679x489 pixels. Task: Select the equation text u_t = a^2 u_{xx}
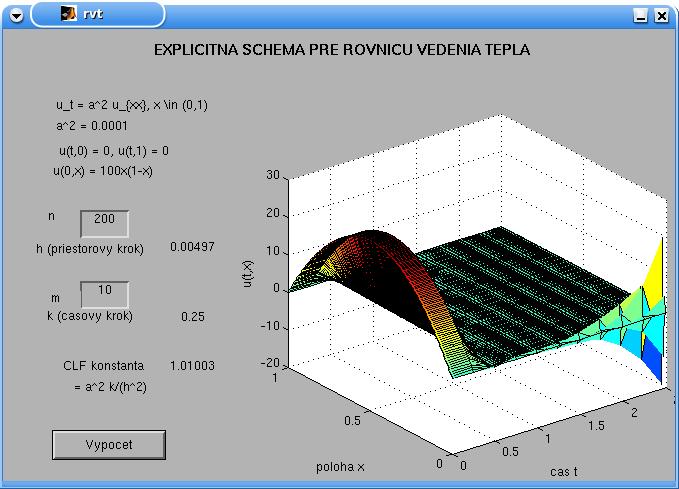pos(102,105)
